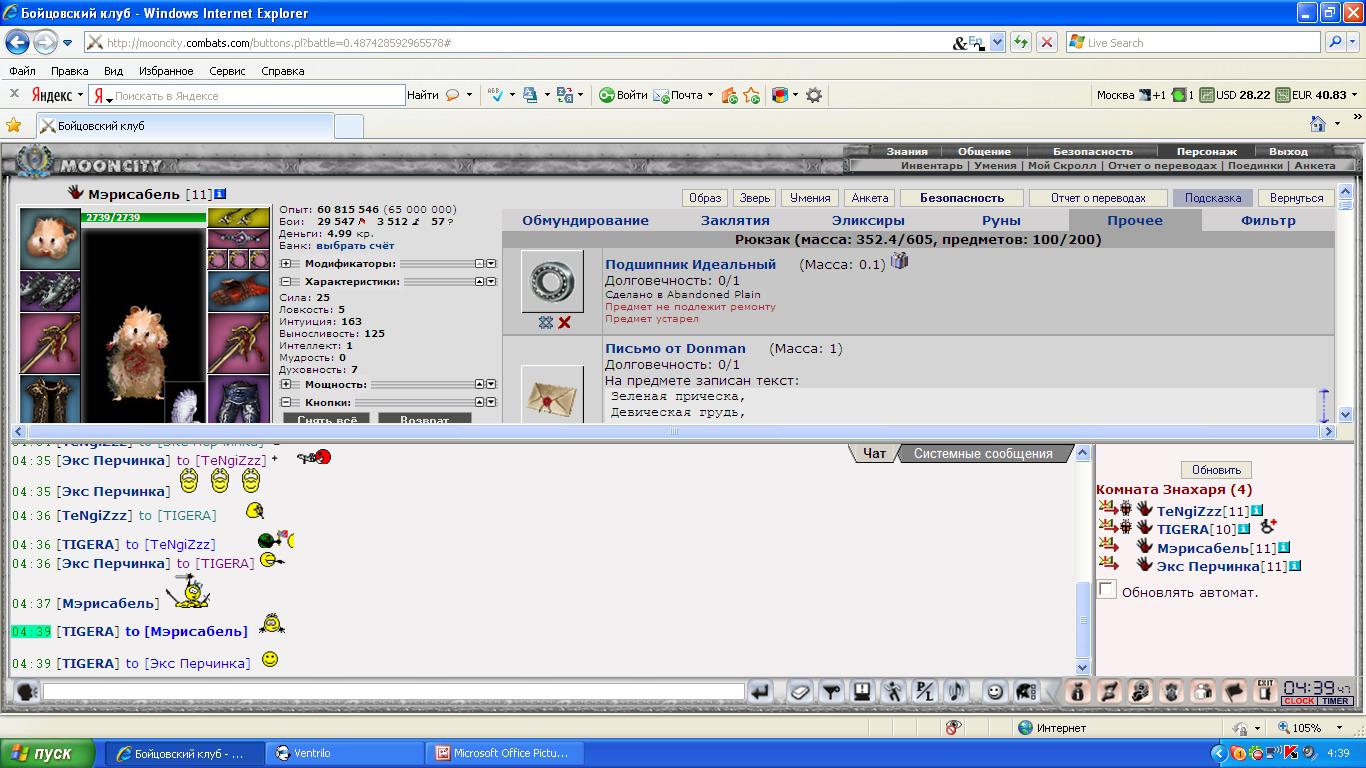This screenshot has width=1366, height=768.
Task: Expand the Модификаторы section with plus
Action: [286, 264]
